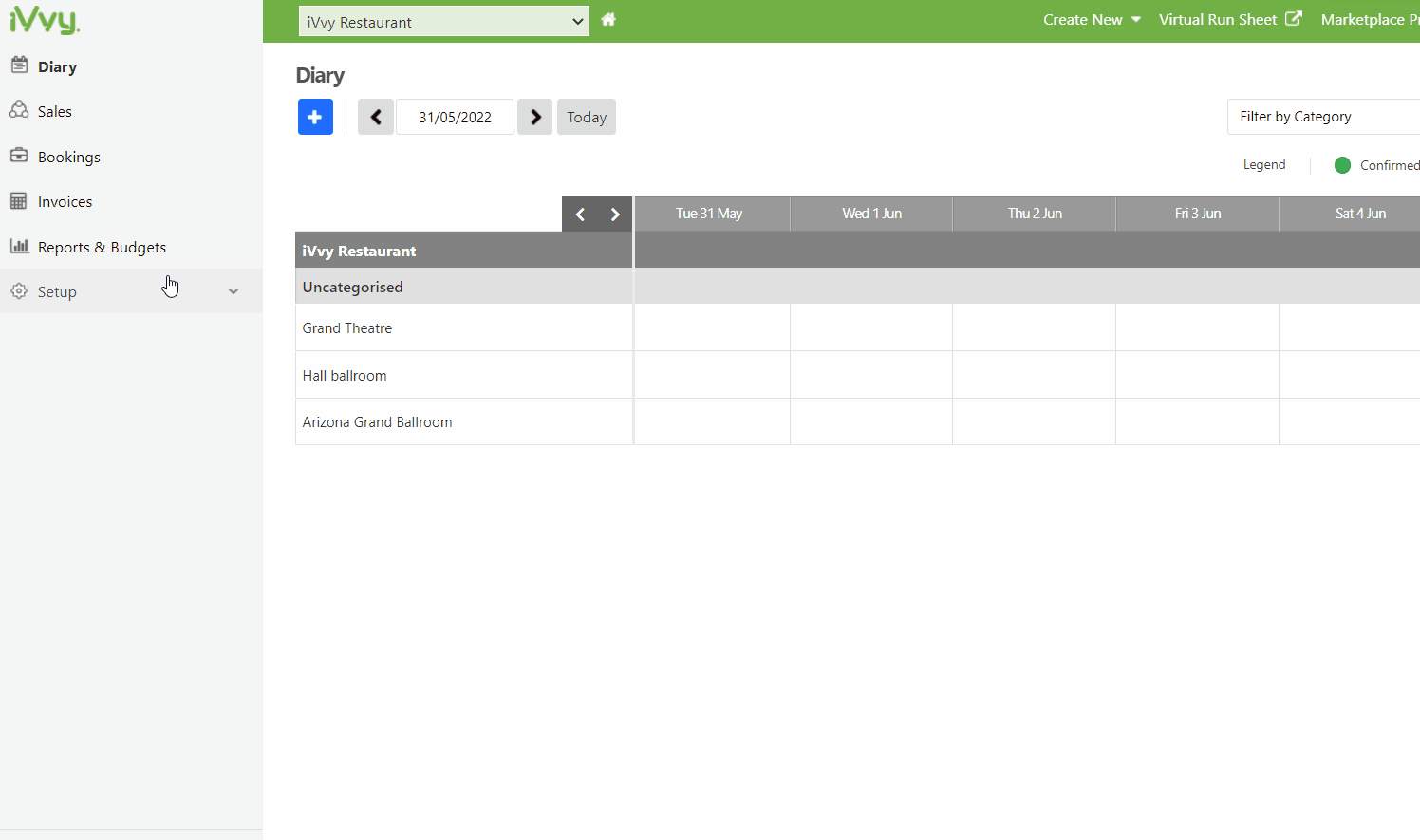The height and width of the screenshot is (840, 1420).
Task: Shift the diary grid left with chevron
Action: (580, 215)
